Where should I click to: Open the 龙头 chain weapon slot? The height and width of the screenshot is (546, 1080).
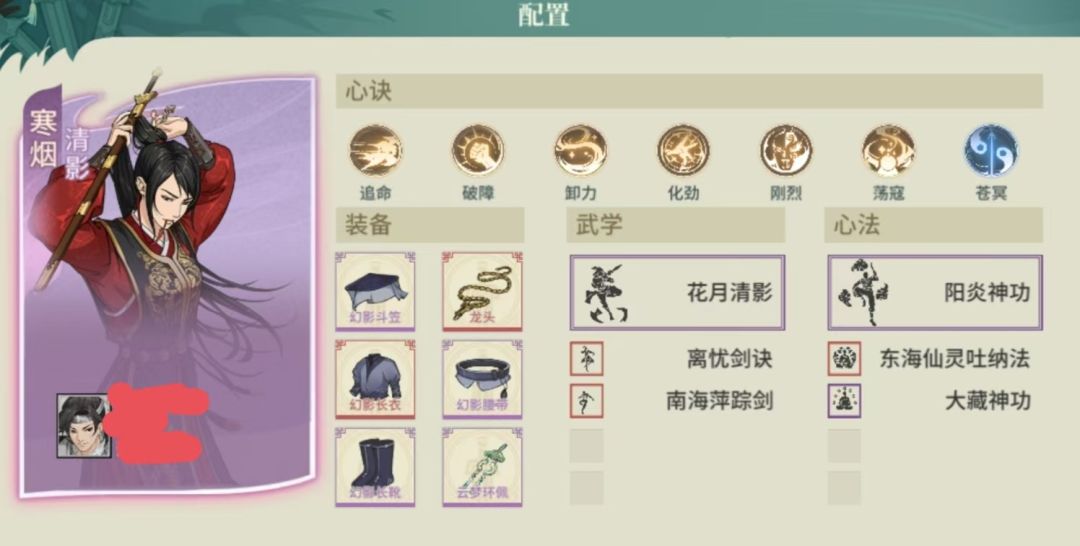click(x=482, y=291)
